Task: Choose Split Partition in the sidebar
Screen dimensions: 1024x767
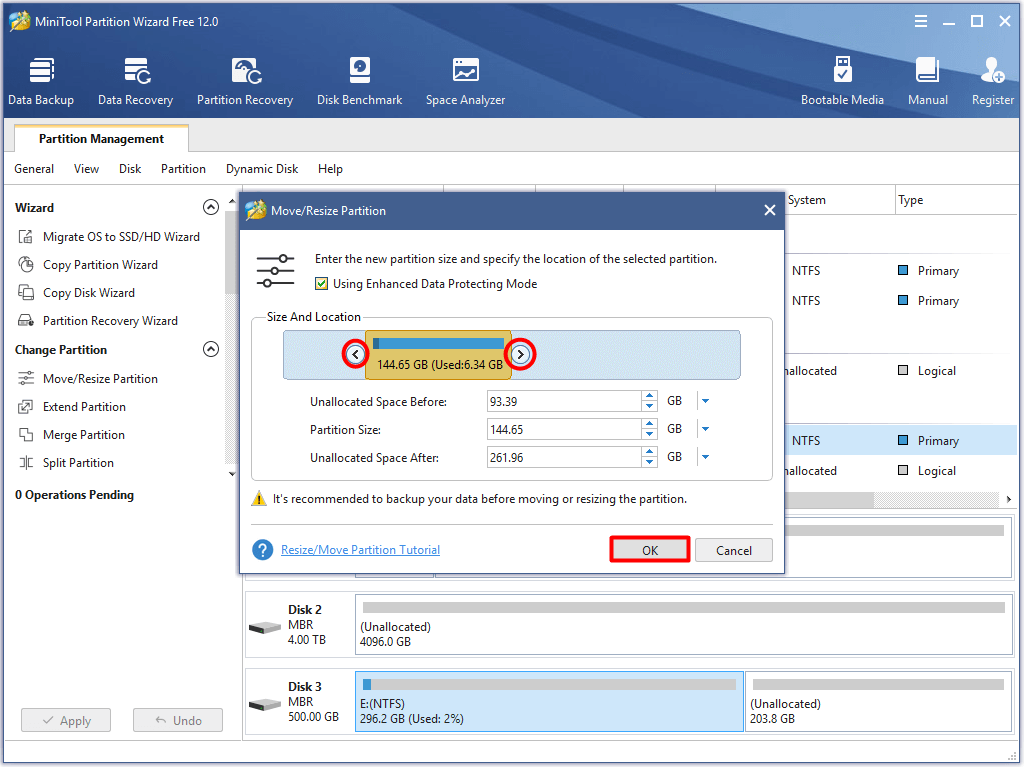Action: pyautogui.click(x=78, y=463)
